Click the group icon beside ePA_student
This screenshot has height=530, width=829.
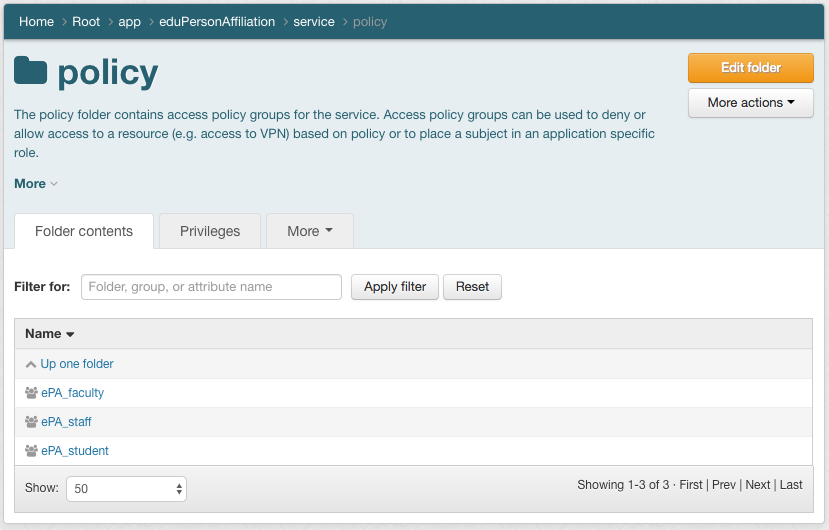click(x=31, y=451)
